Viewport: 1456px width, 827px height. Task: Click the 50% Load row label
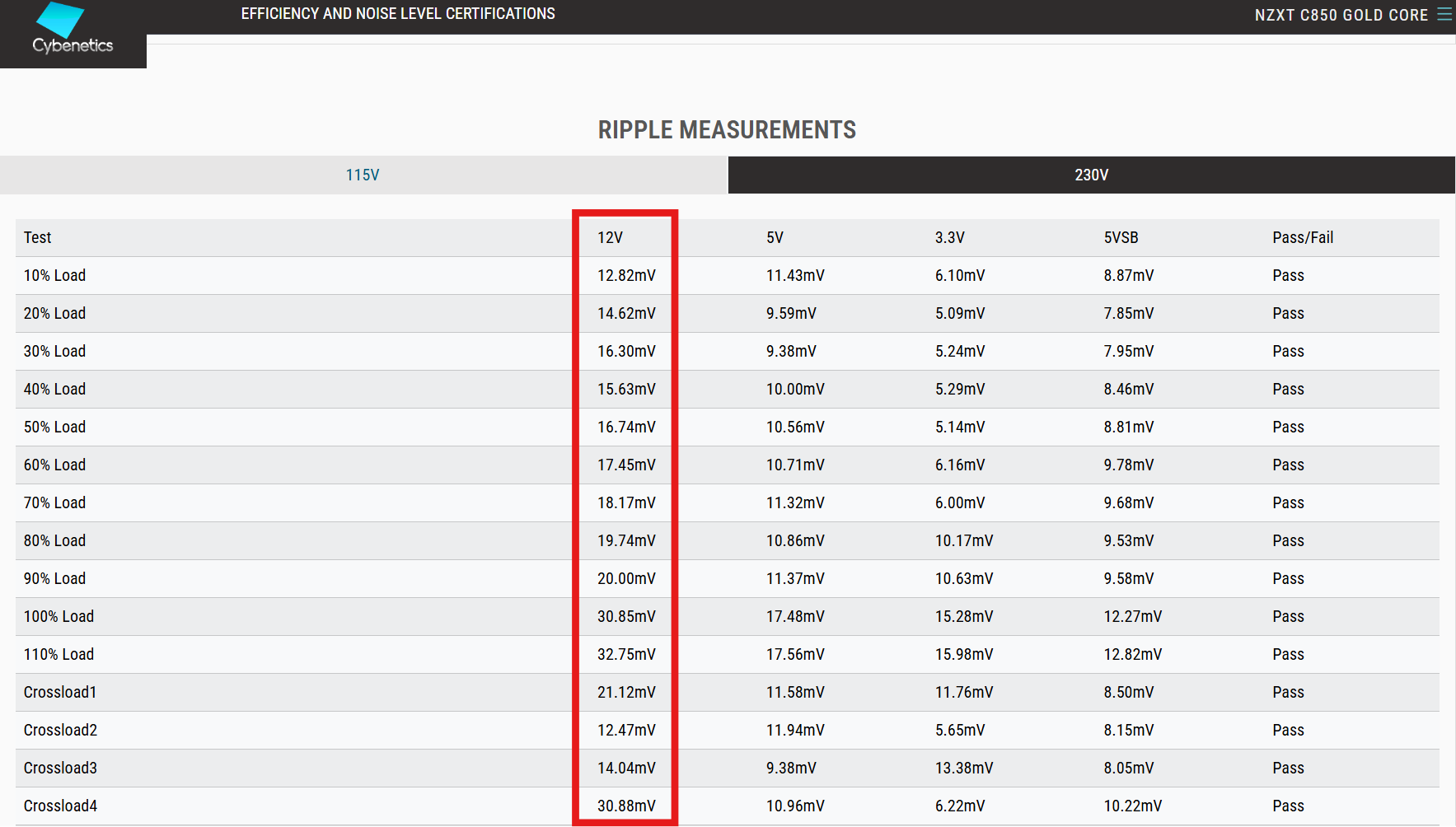[x=54, y=427]
